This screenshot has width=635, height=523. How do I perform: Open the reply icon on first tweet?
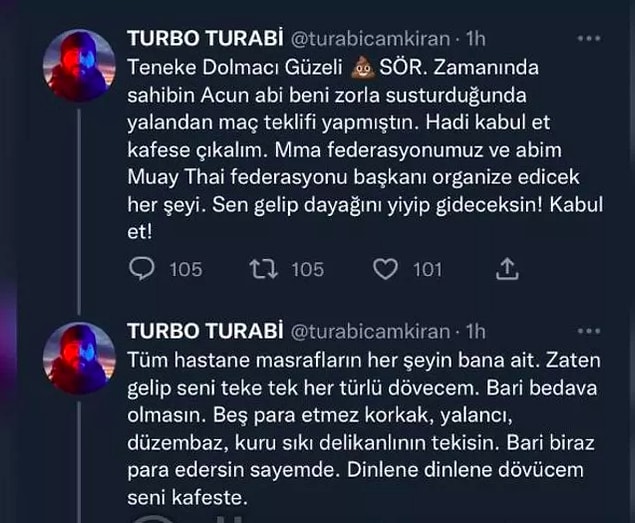[141, 269]
